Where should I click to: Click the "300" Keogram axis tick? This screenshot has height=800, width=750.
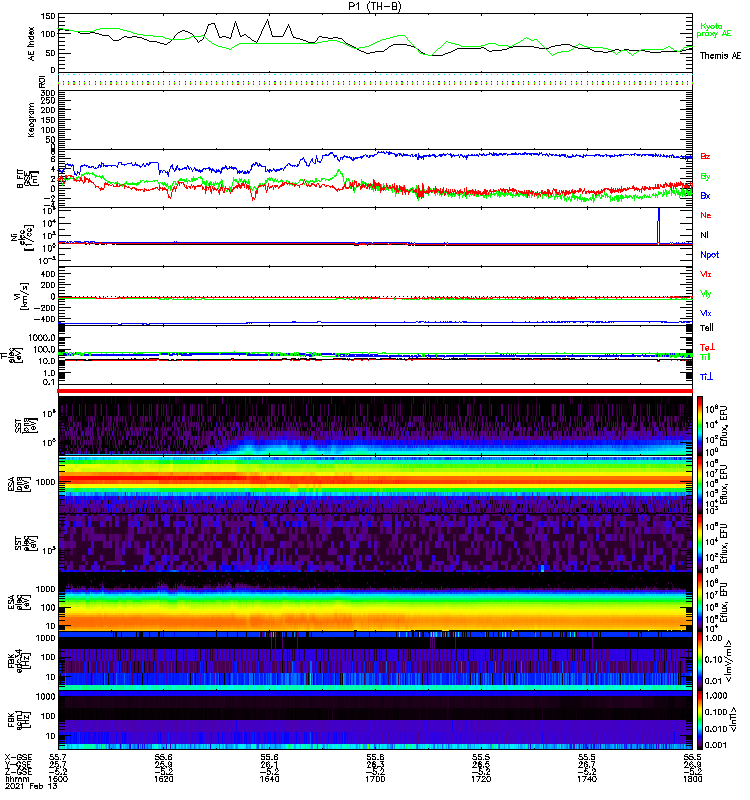tap(48, 93)
